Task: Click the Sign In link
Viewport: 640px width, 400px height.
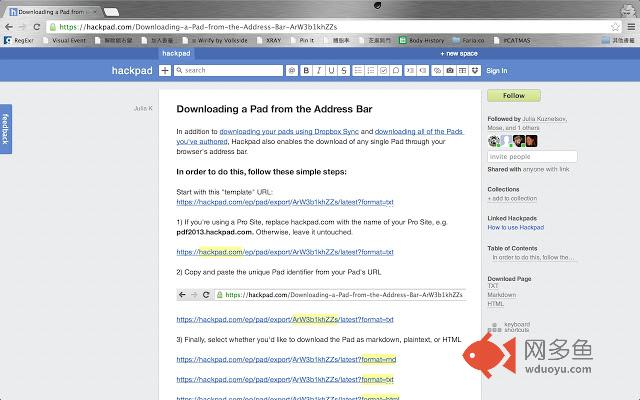Action: 496,71
